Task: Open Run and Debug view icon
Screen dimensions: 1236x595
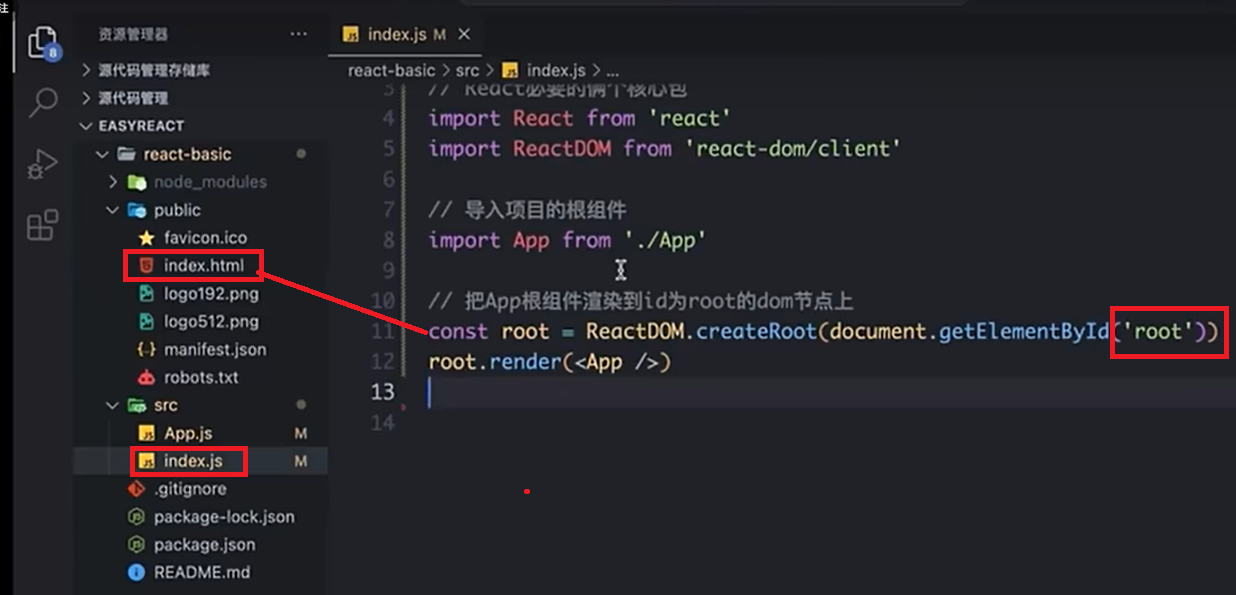Action: (43, 164)
